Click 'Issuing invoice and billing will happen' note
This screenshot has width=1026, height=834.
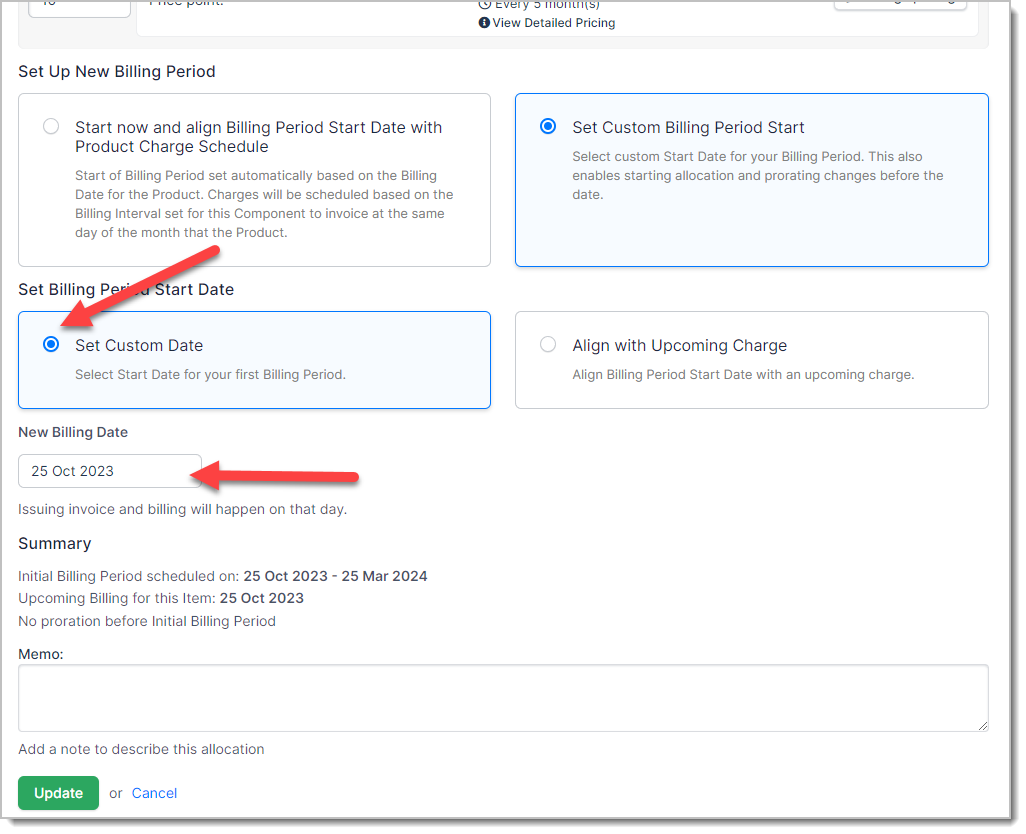[183, 510]
